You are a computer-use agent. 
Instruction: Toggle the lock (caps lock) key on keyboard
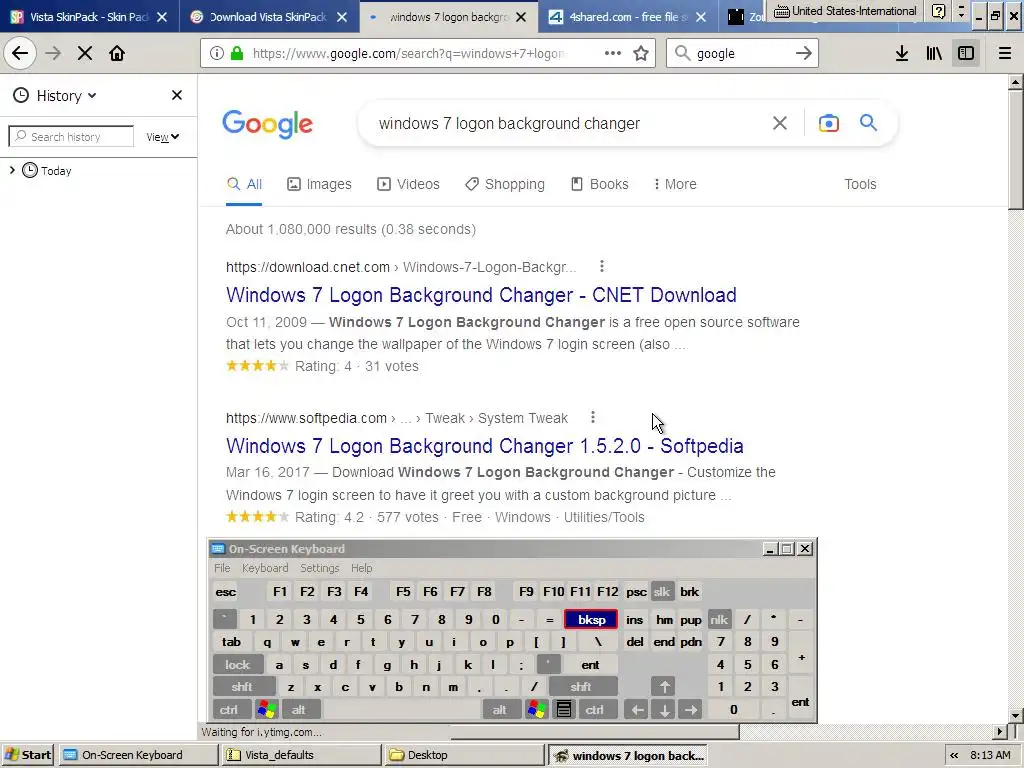point(238,665)
